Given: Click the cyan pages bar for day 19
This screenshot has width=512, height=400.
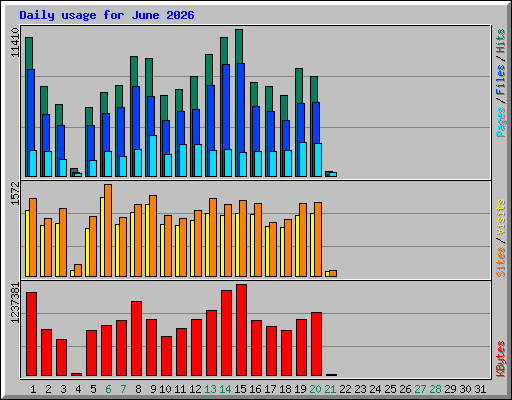Looking at the screenshot, I should pyautogui.click(x=303, y=159).
